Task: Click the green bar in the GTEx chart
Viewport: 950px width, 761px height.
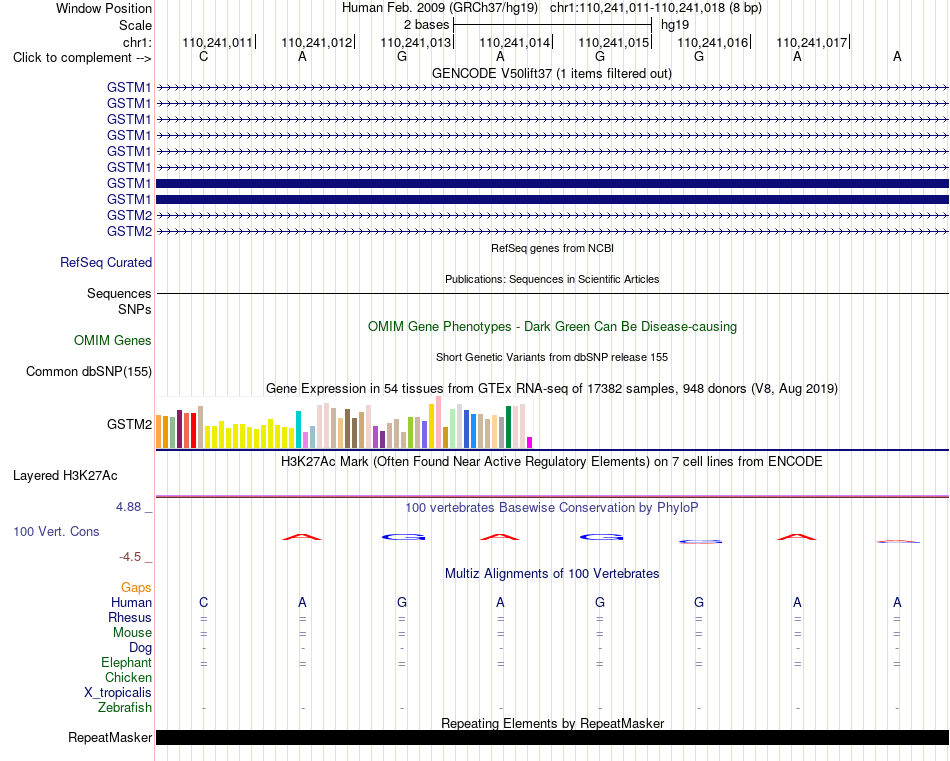Action: pyautogui.click(x=508, y=427)
